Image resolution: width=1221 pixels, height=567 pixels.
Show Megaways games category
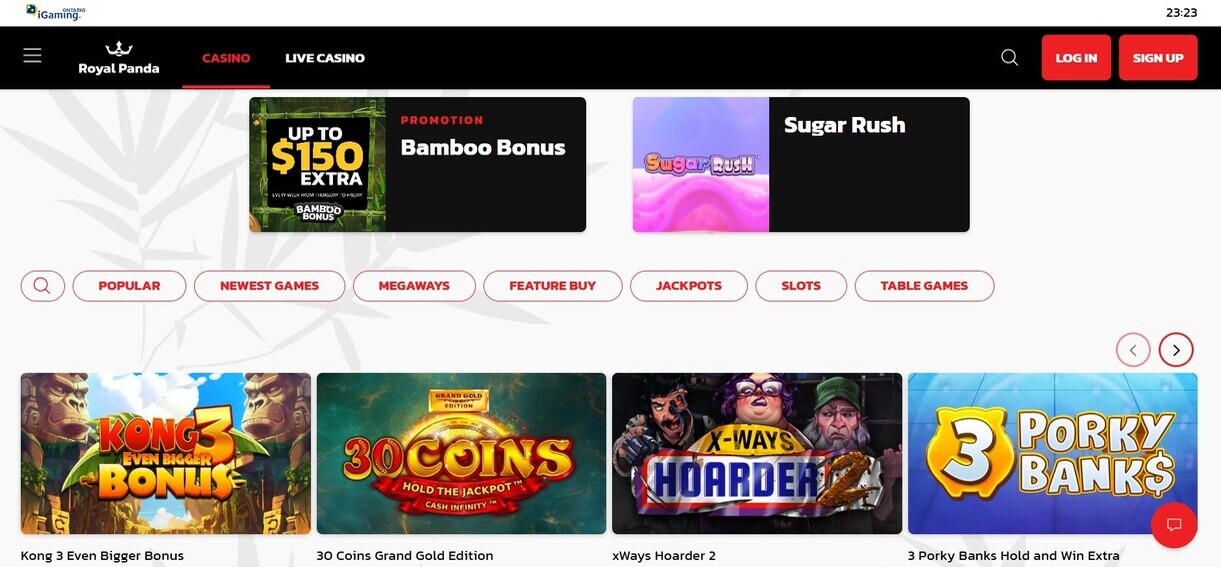pyautogui.click(x=414, y=286)
